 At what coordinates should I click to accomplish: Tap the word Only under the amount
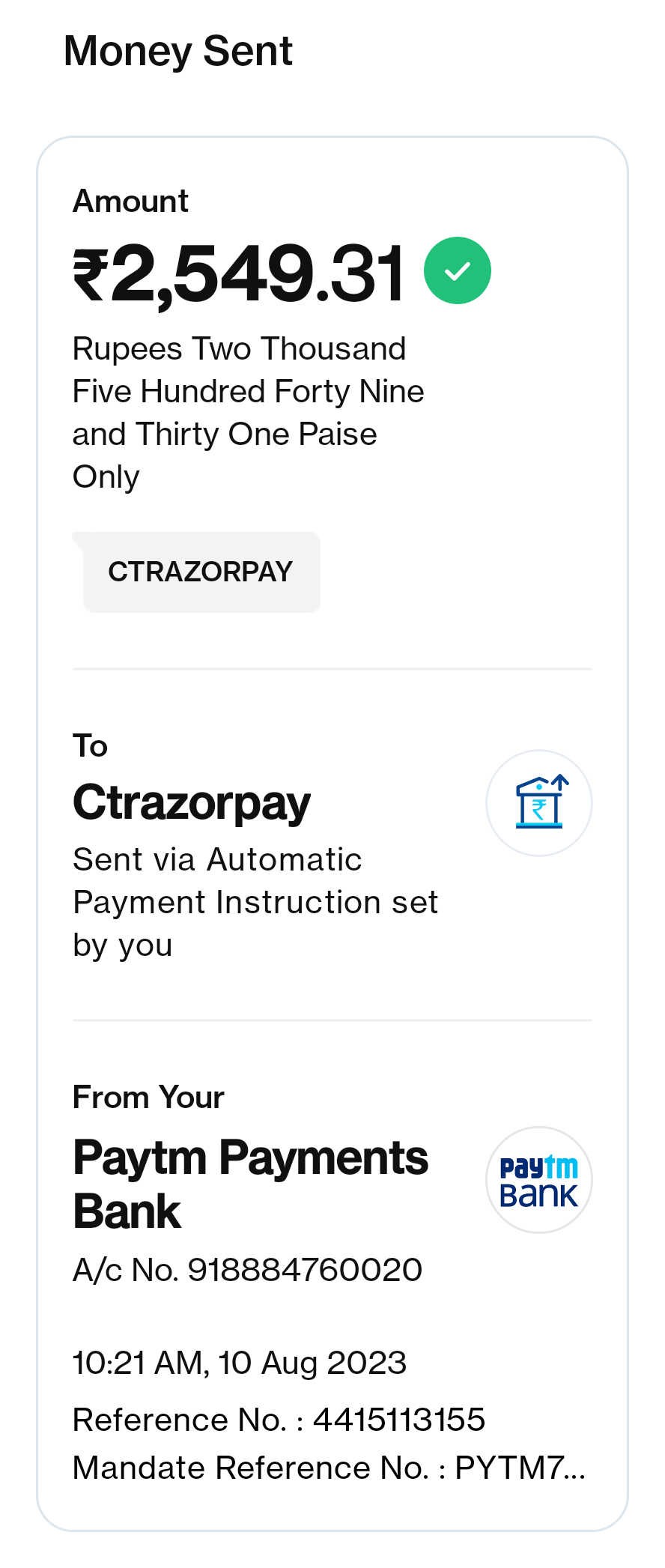[x=106, y=477]
